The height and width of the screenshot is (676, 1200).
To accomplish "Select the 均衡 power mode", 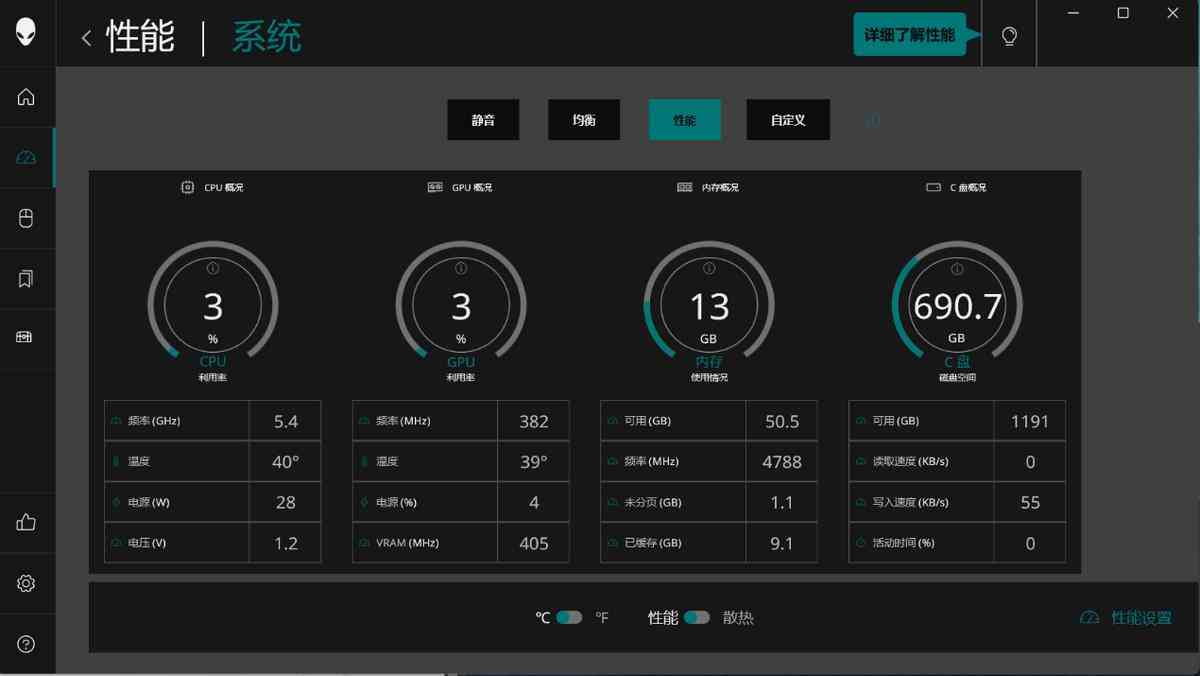I will [x=584, y=120].
